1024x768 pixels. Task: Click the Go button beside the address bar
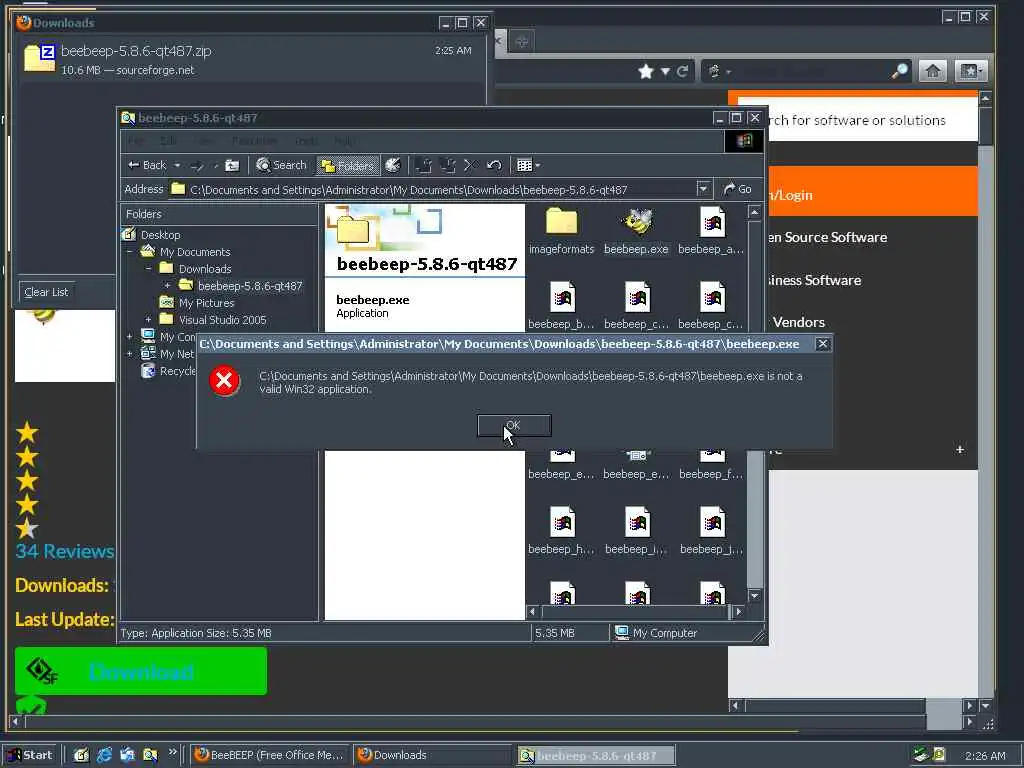[x=737, y=189]
